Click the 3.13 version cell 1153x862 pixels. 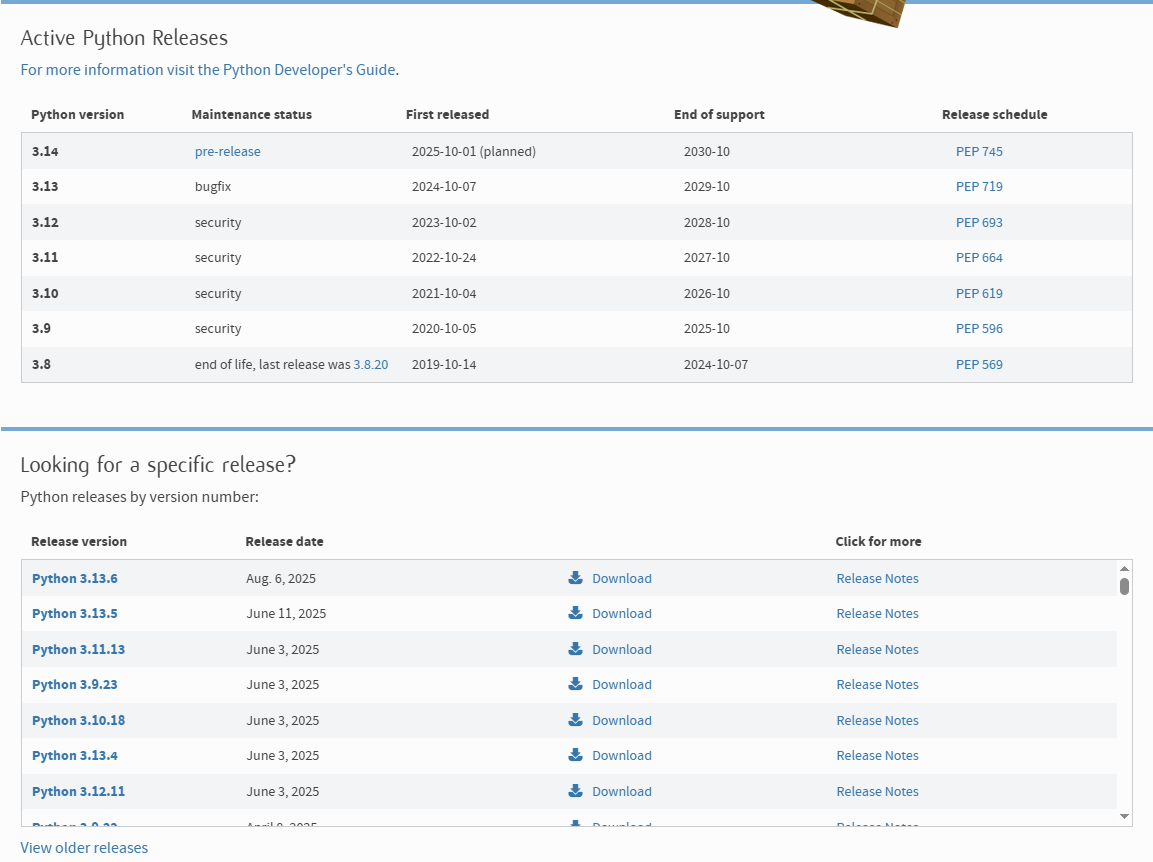pyautogui.click(x=45, y=187)
